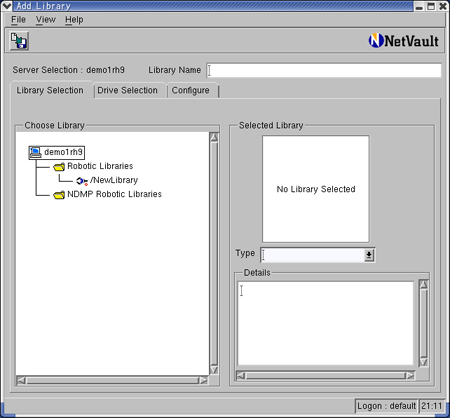Switch to the Library Selection tab
This screenshot has width=450, height=418.
(x=50, y=90)
